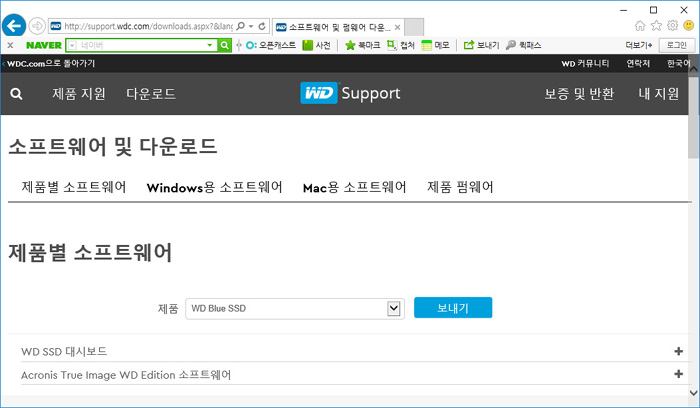The height and width of the screenshot is (408, 700).
Task: Click the page vertical scrollbar thumb
Action: tap(693, 117)
